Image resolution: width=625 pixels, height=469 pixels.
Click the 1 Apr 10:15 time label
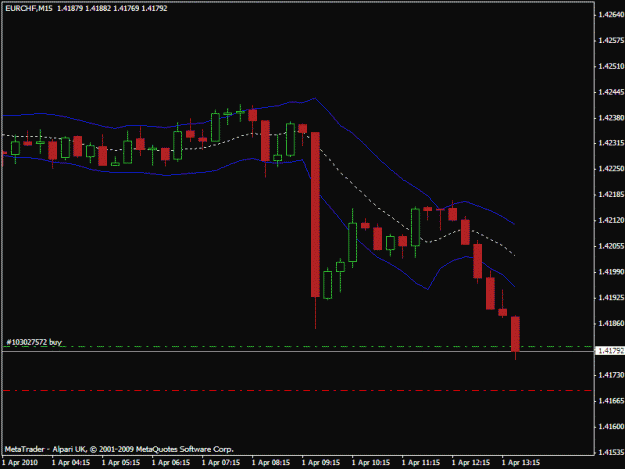[x=371, y=463]
